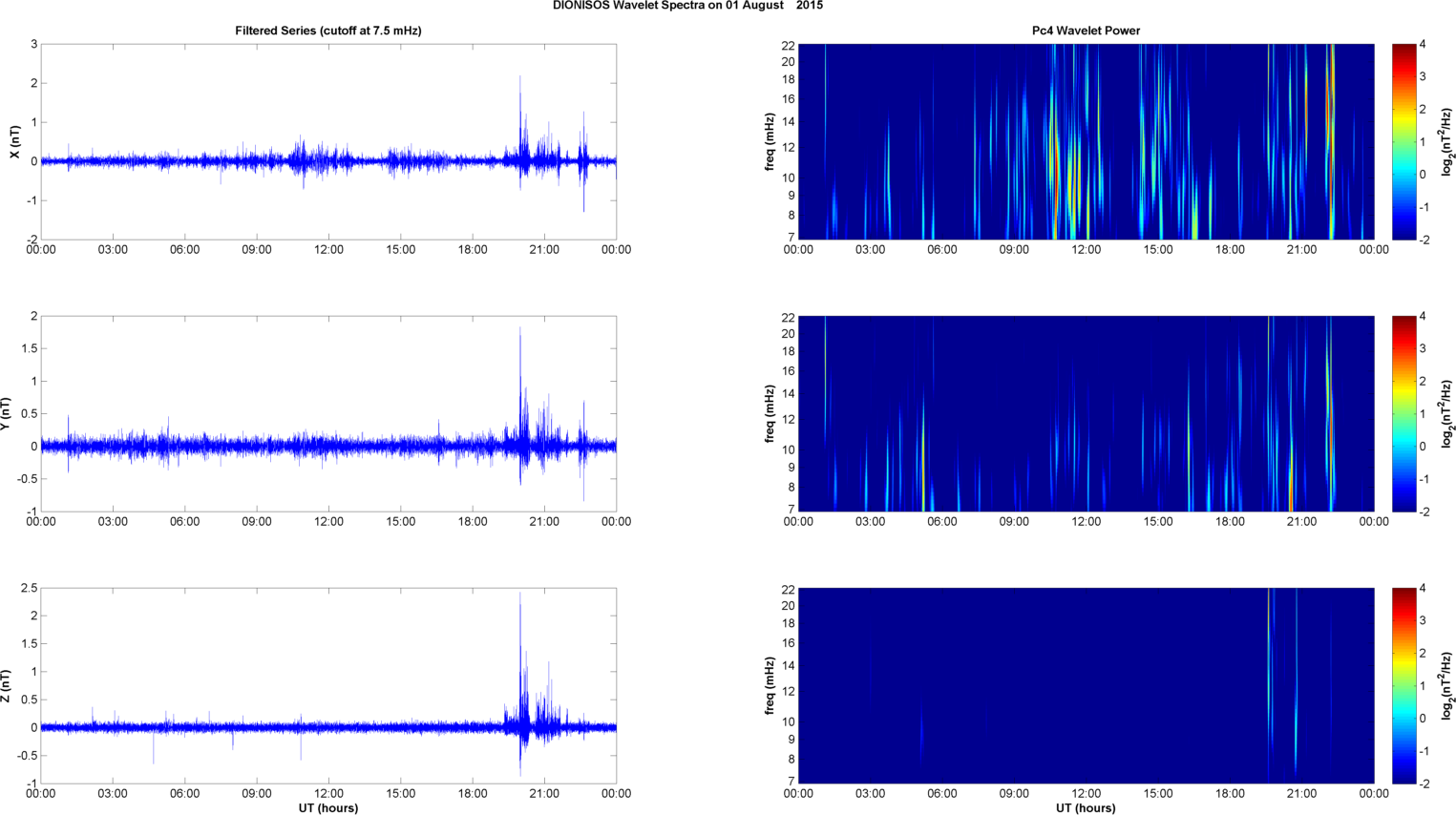Click the "12:00" tick under the X series plot

(x=328, y=250)
